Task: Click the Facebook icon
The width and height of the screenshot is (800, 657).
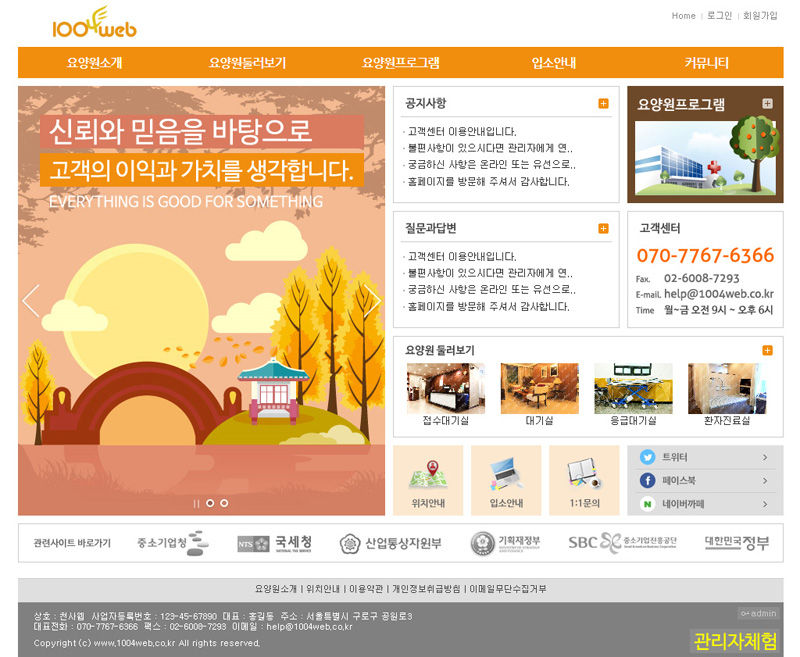Action: (647, 481)
